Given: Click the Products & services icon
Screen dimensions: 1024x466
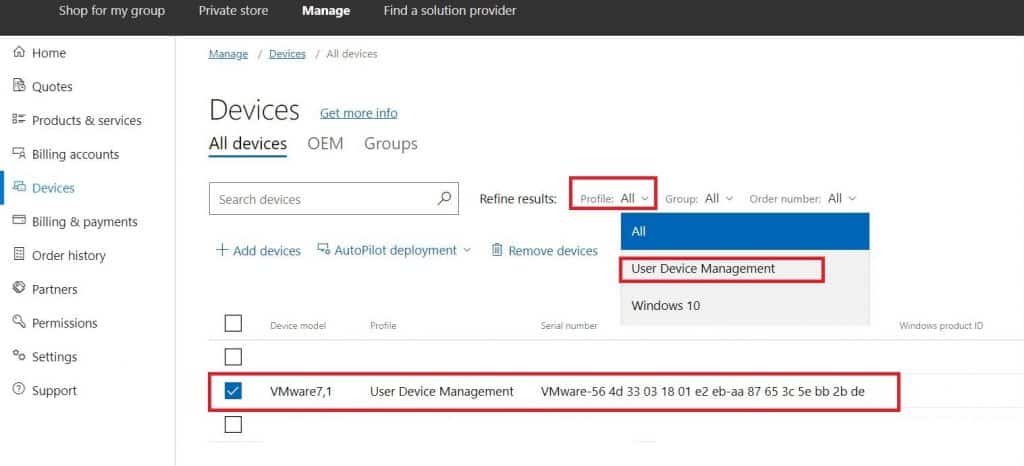Looking at the screenshot, I should click(x=19, y=120).
